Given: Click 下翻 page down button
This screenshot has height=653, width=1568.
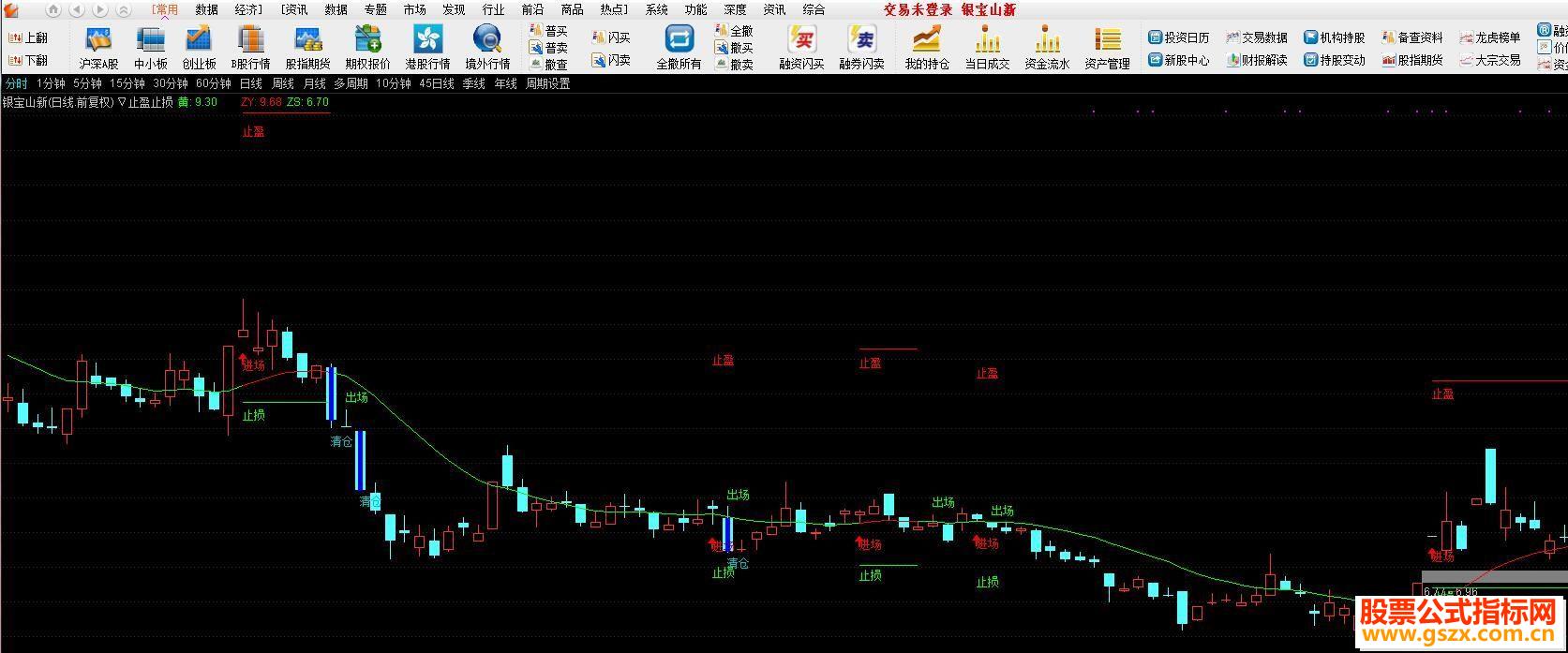Looking at the screenshot, I should pos(28,60).
